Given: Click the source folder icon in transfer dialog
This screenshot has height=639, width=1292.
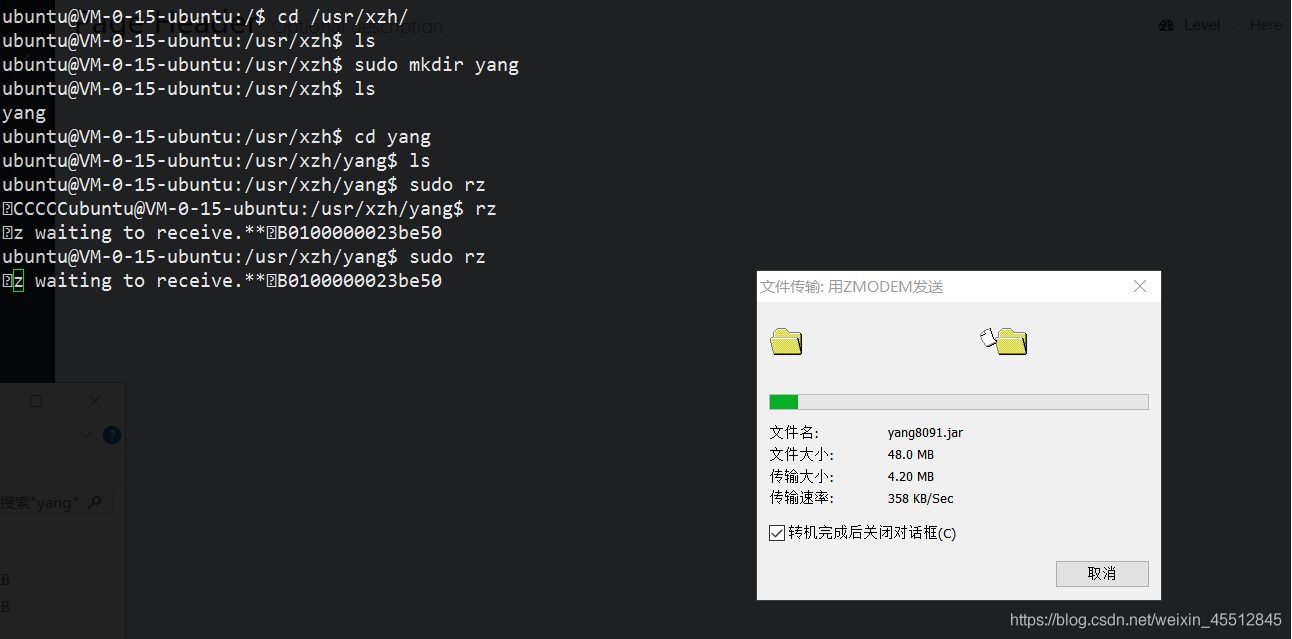Looking at the screenshot, I should 786,341.
